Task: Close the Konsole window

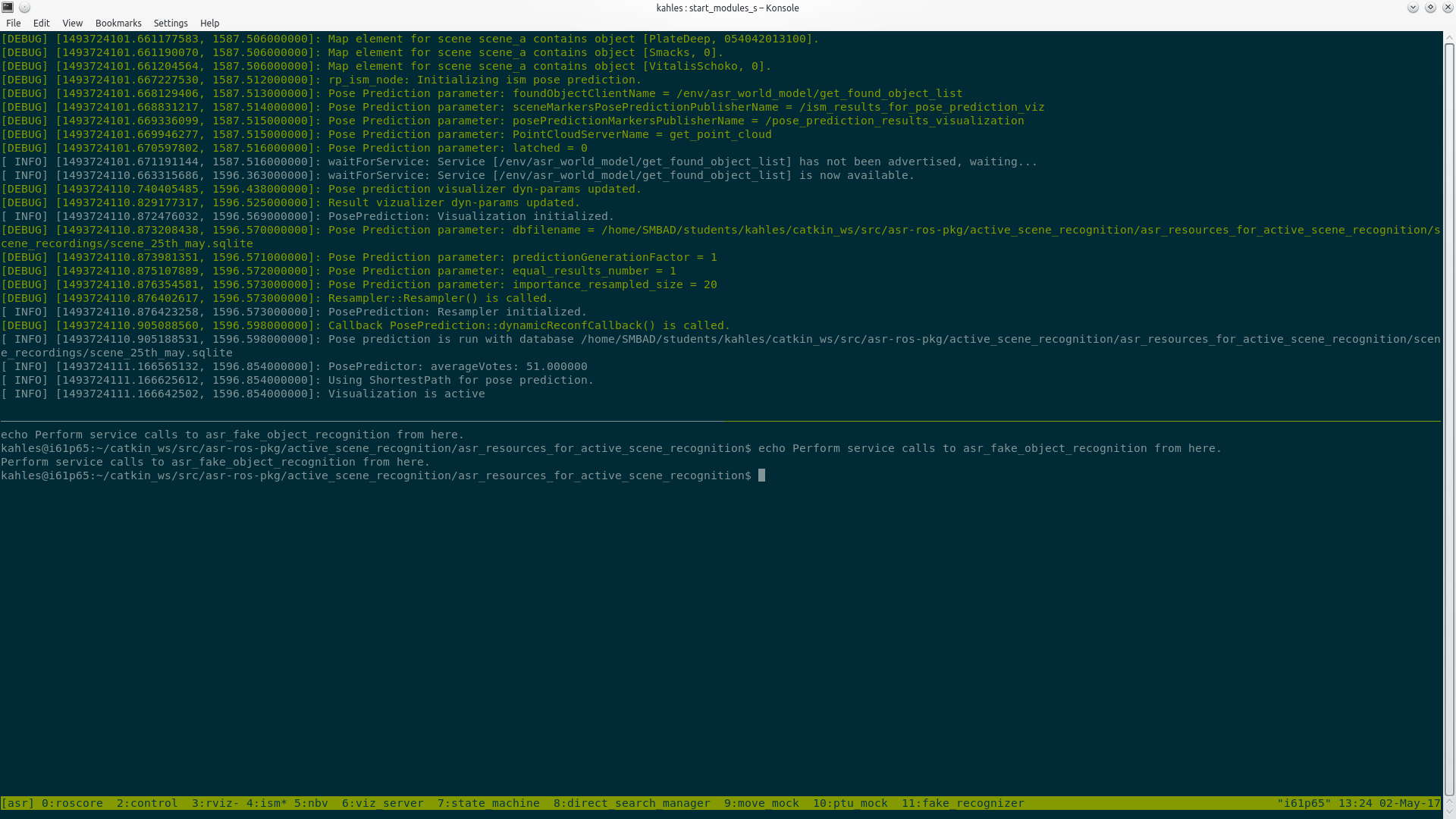Action: tap(1447, 8)
